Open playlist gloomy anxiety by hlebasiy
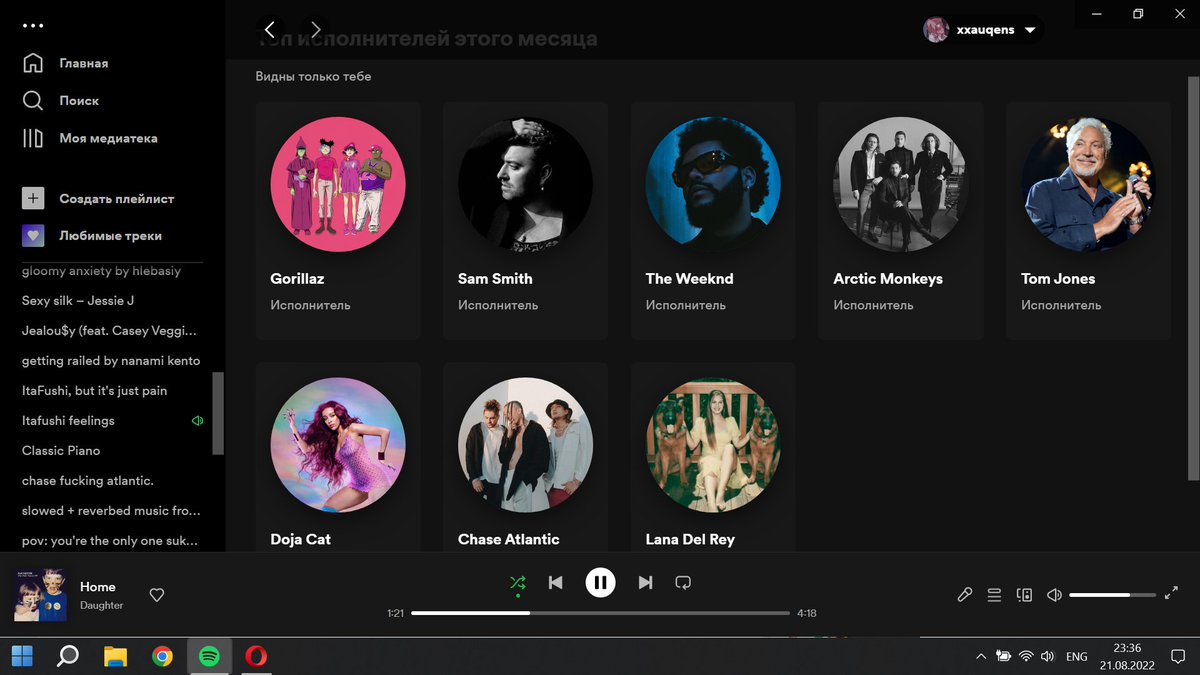 101,271
